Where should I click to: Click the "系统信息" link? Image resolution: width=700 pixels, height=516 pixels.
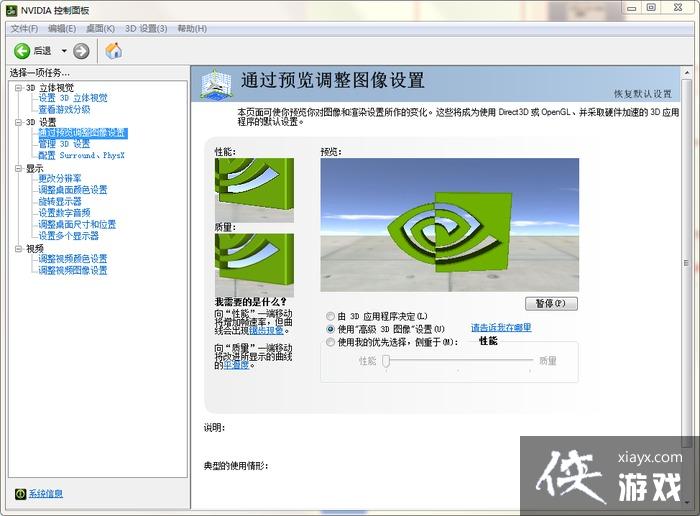pos(46,494)
